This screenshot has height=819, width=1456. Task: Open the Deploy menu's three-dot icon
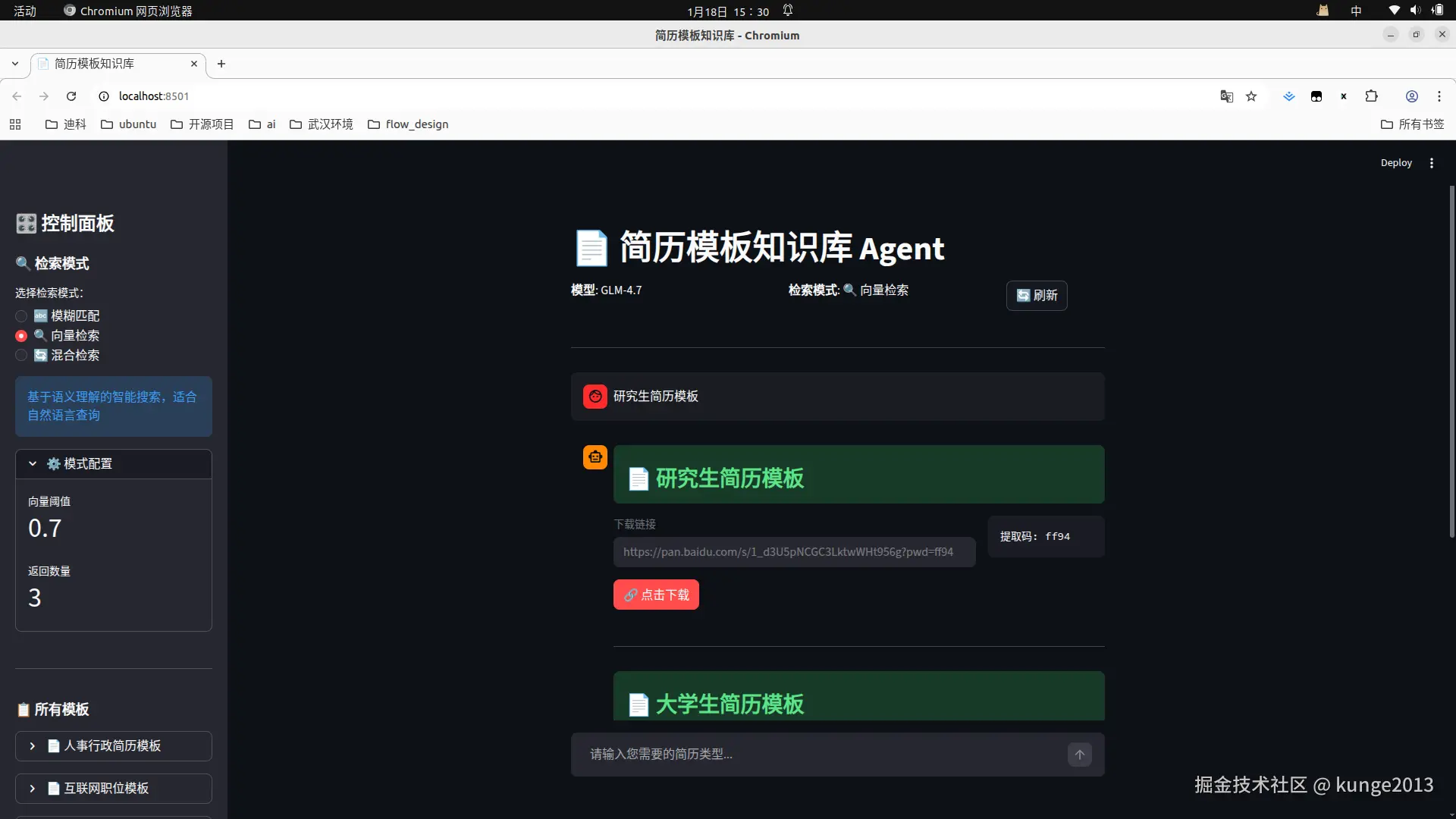tap(1432, 162)
